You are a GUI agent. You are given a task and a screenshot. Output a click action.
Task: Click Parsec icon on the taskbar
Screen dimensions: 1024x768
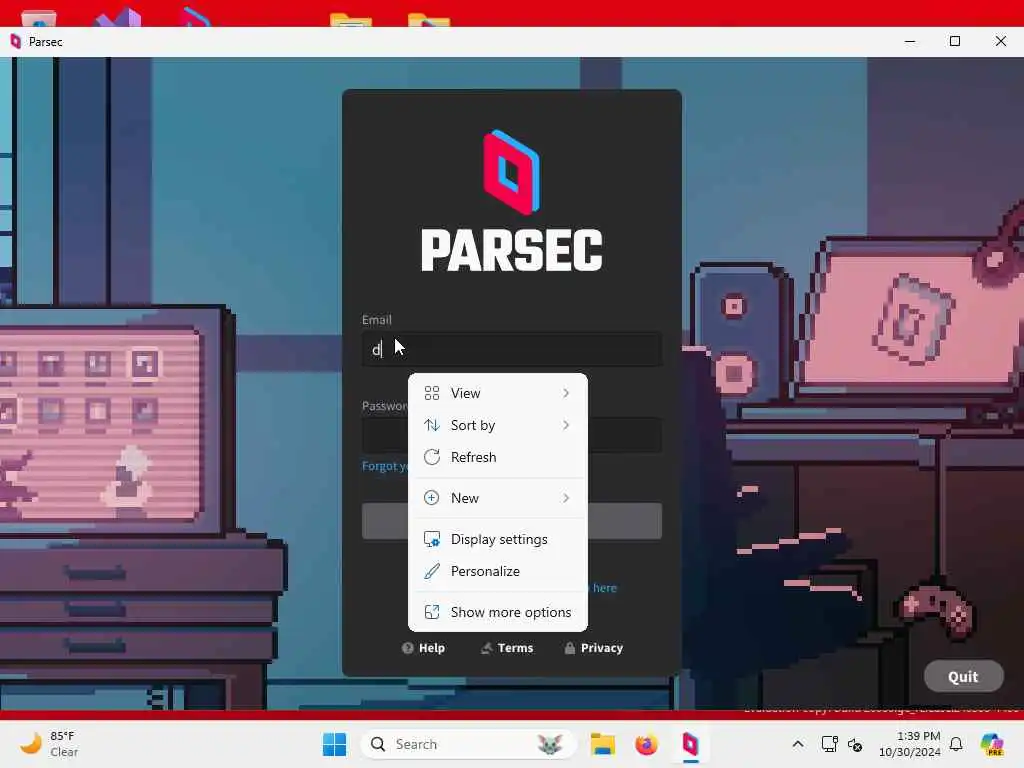pyautogui.click(x=690, y=744)
